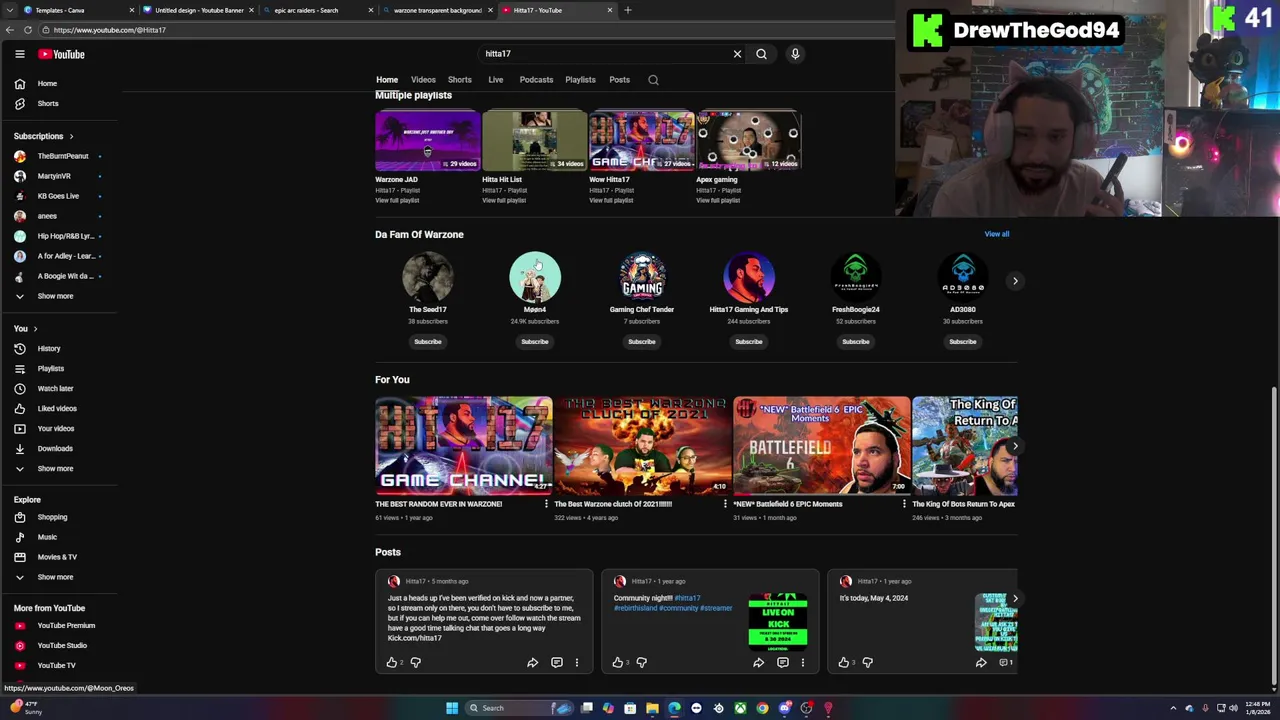Image resolution: width=1280 pixels, height=720 pixels.
Task: Subscribe to Møøn4 channel
Action: (x=535, y=342)
